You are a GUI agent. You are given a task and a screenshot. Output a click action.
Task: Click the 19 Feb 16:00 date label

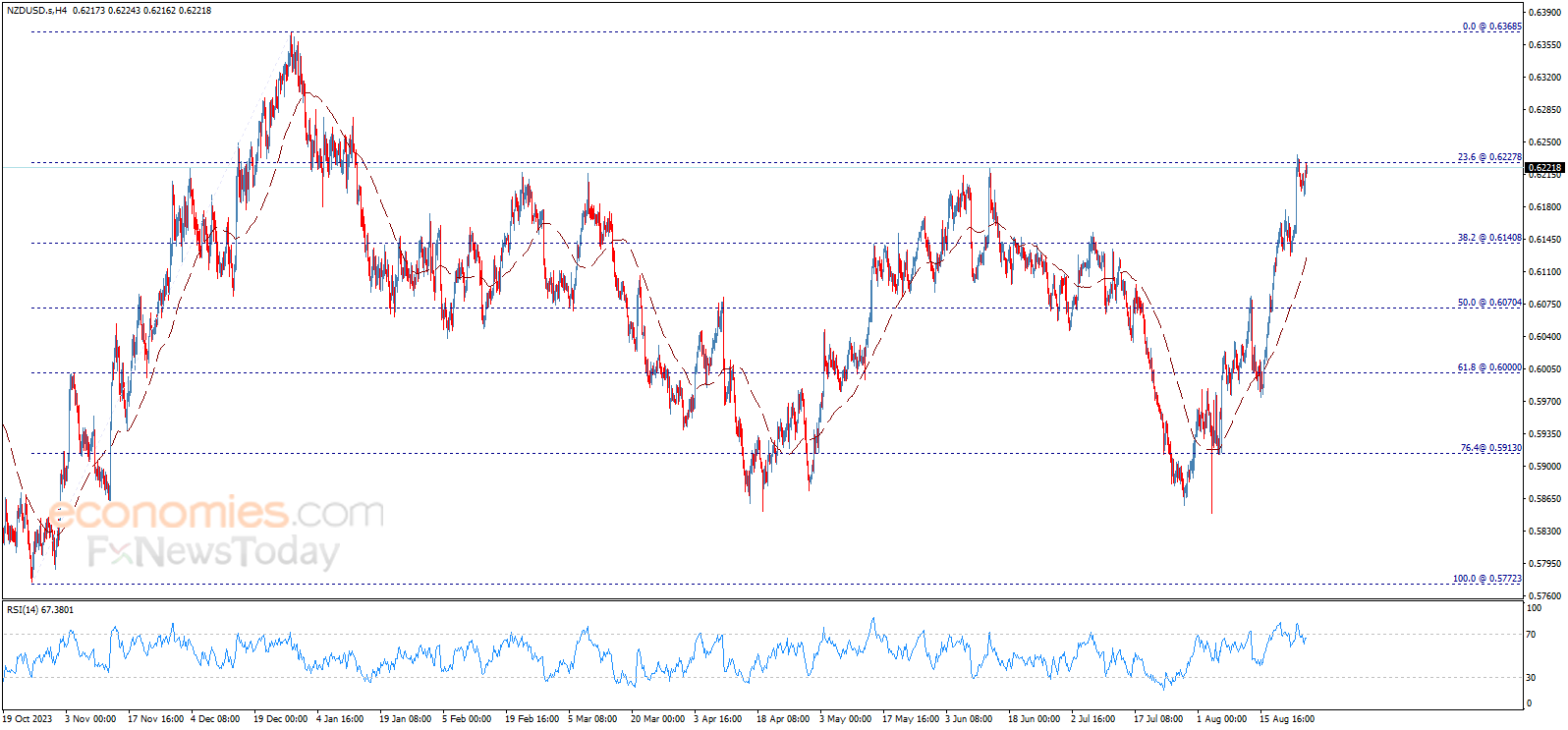pos(532,719)
